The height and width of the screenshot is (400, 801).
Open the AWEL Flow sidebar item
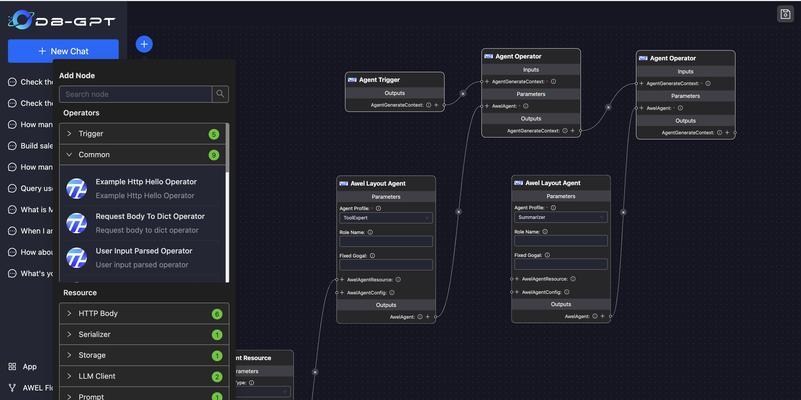tap(31, 388)
